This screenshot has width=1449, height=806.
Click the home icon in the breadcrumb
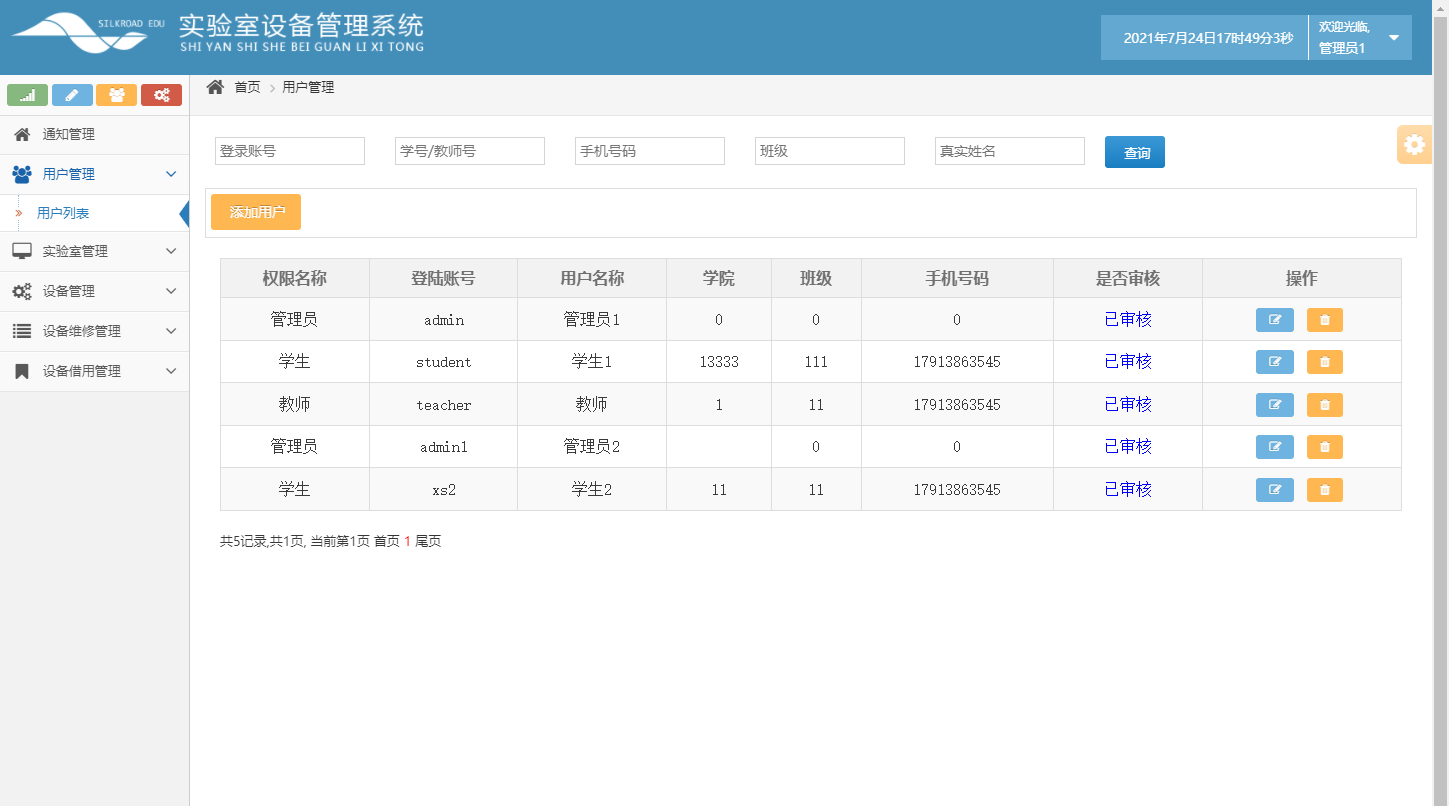click(214, 87)
